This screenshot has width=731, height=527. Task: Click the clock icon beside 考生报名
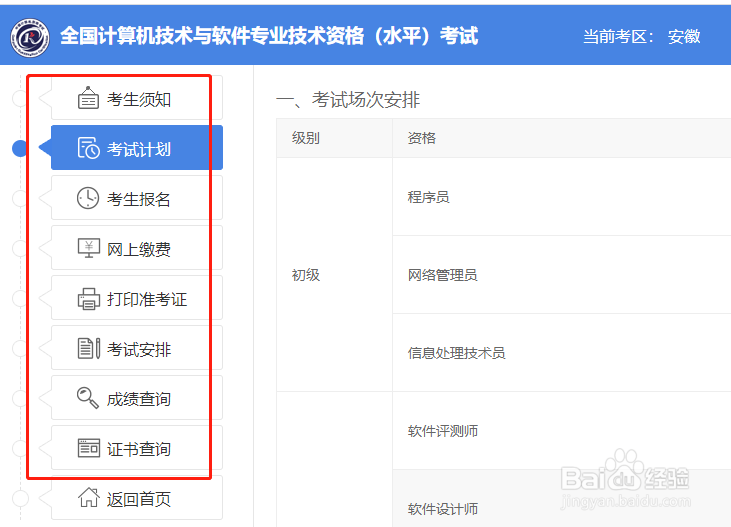(88, 198)
